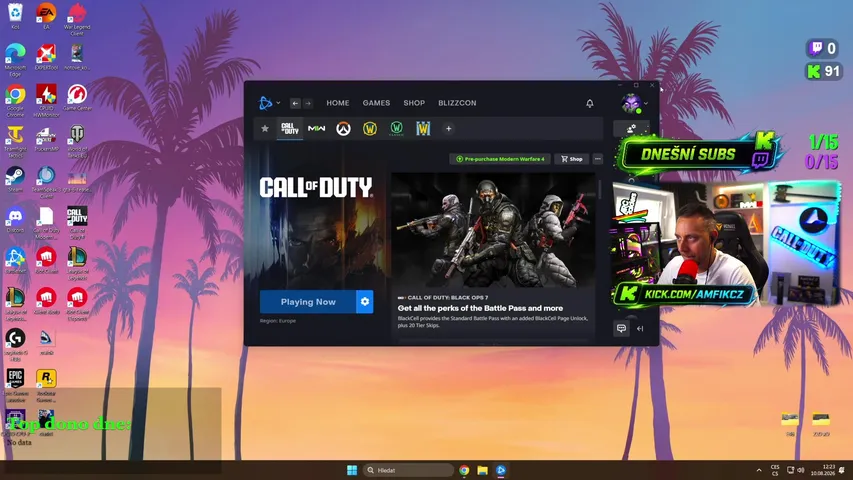Open Teamfight Tactics desktop shortcut
This screenshot has width=853, height=480.
tap(15, 141)
